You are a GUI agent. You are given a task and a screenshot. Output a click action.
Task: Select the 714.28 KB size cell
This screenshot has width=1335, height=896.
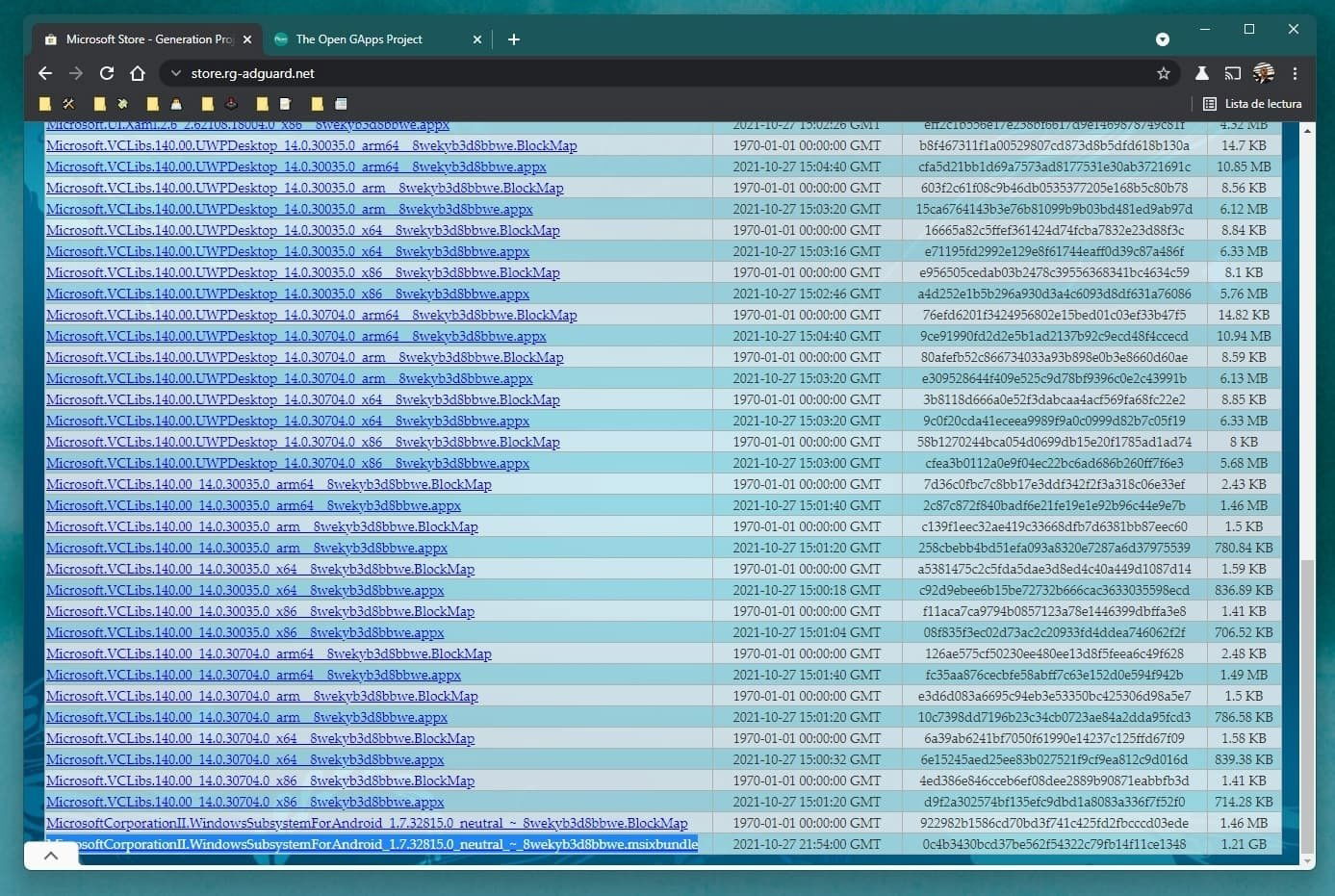[1244, 802]
